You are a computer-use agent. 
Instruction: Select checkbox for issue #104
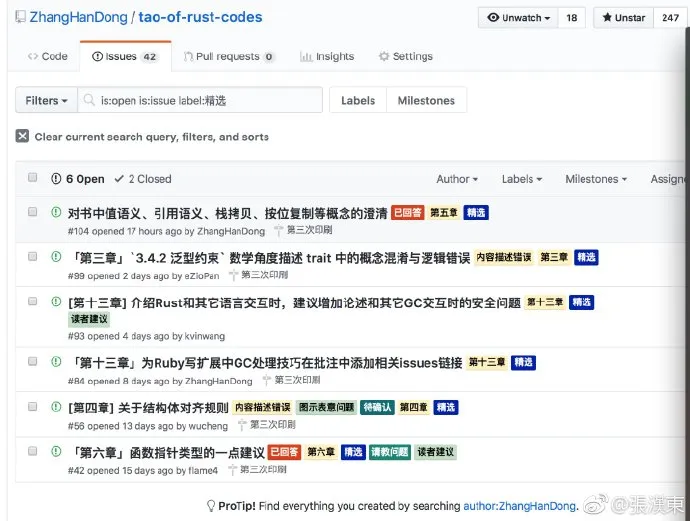[x=33, y=212]
